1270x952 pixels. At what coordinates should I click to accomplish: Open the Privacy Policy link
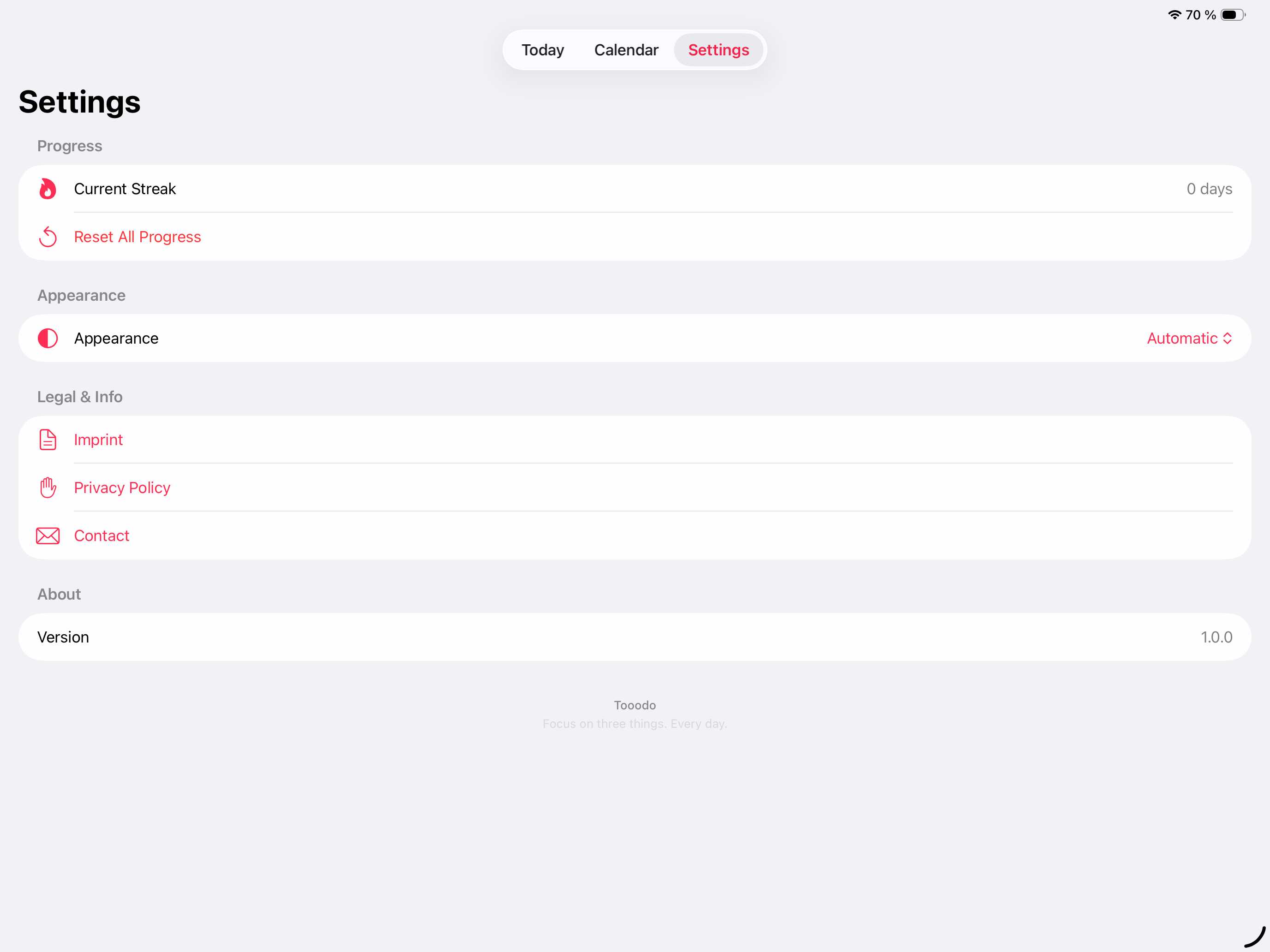(x=122, y=487)
